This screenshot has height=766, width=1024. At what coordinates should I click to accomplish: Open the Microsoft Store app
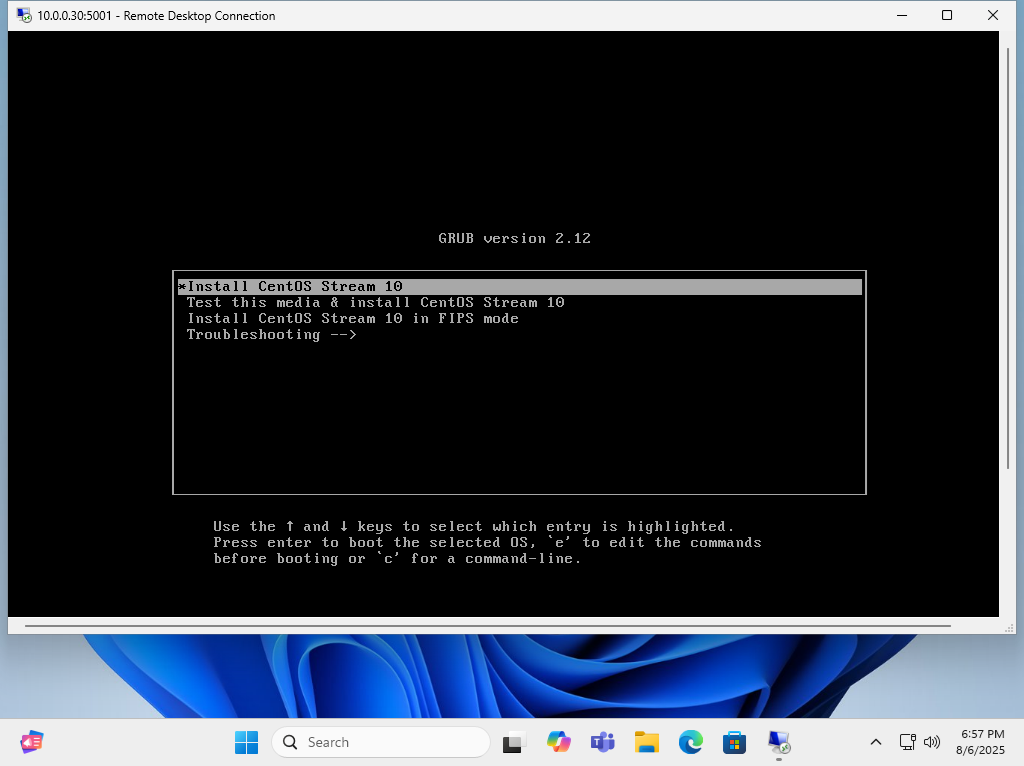[735, 742]
